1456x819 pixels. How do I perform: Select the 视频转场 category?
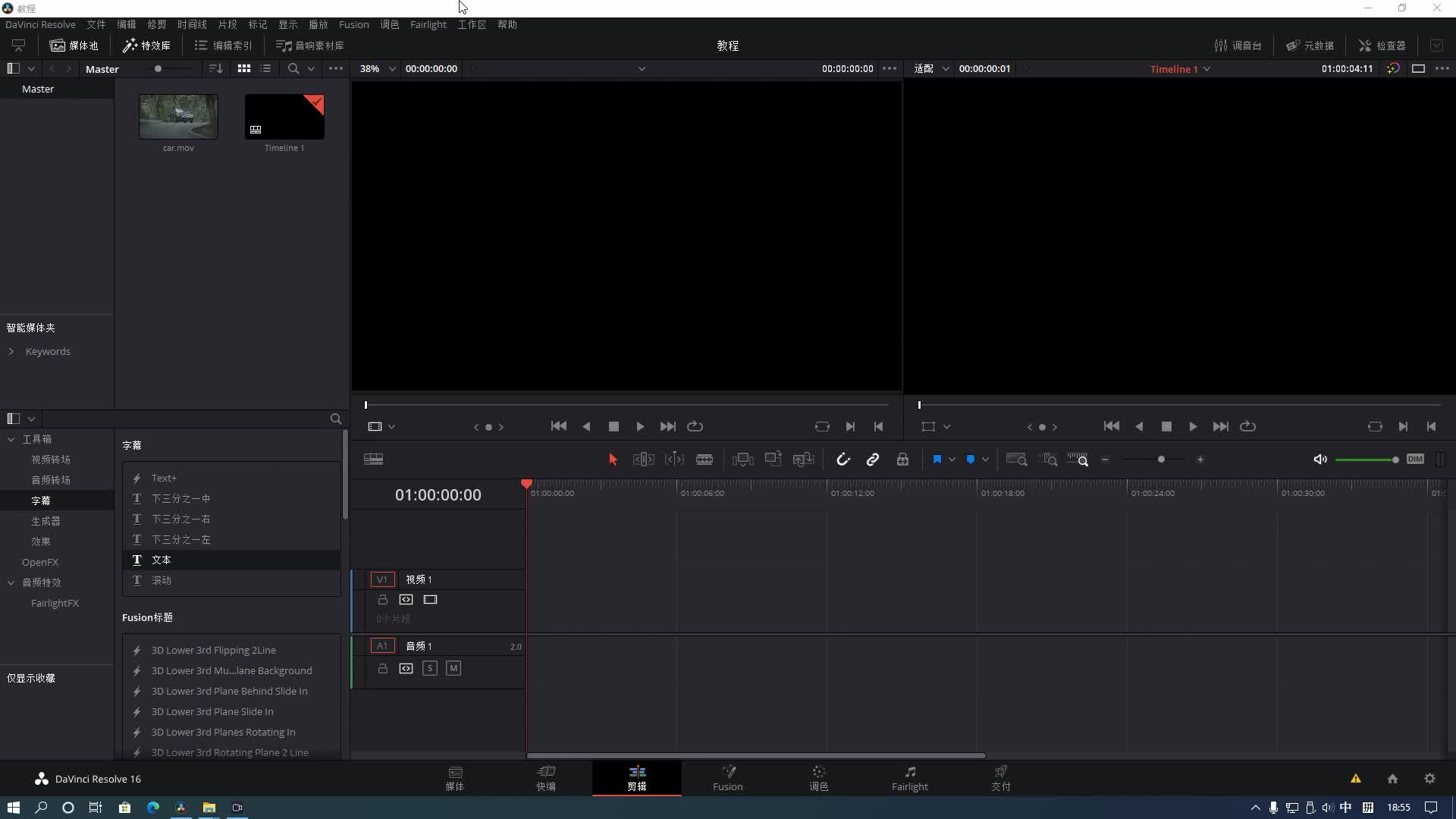pos(51,460)
